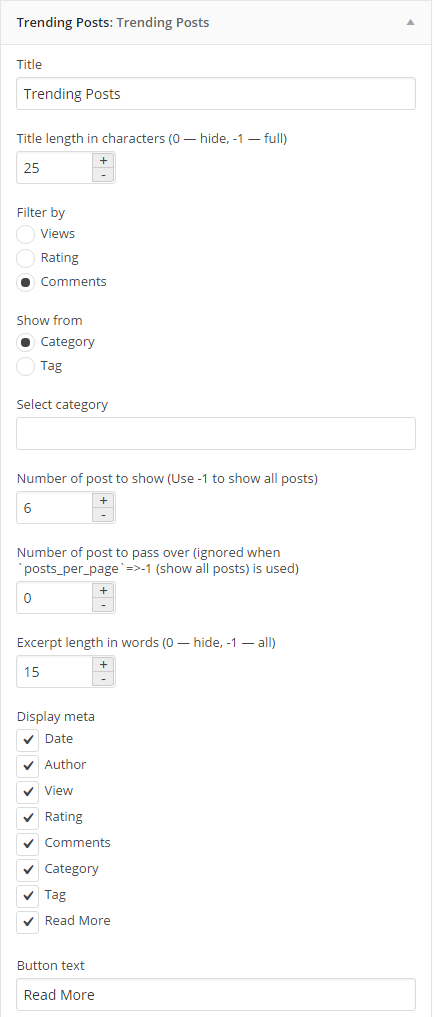The width and height of the screenshot is (434, 1017).
Task: Increase number of posts to pass over
Action: [103, 590]
